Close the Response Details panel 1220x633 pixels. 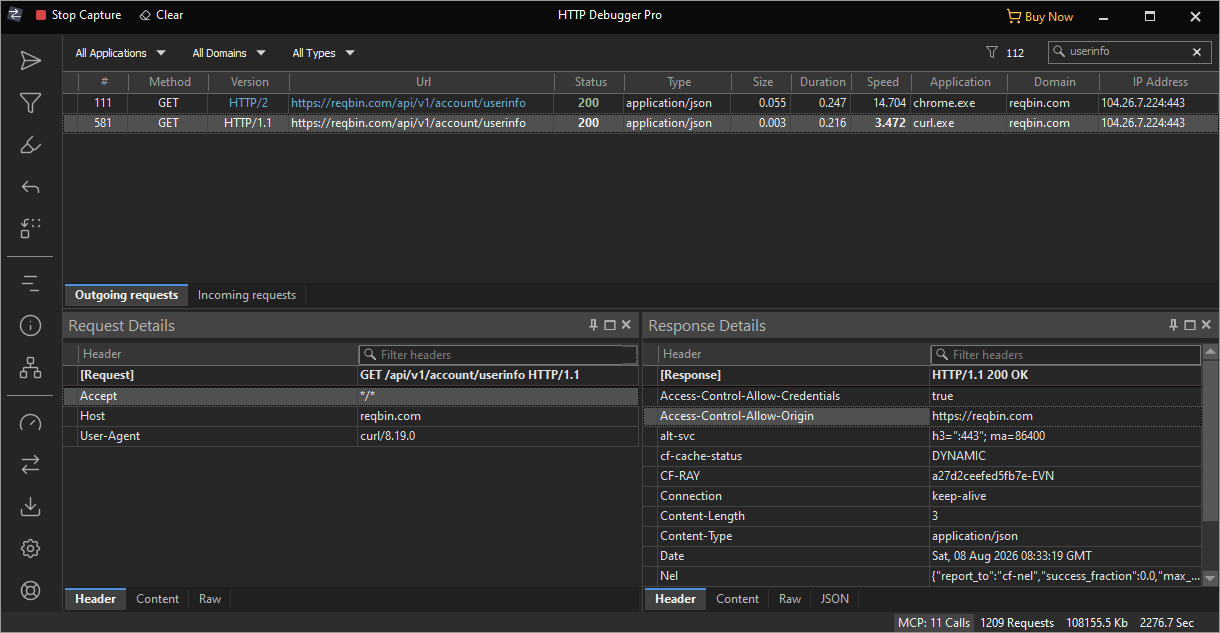tap(1206, 325)
